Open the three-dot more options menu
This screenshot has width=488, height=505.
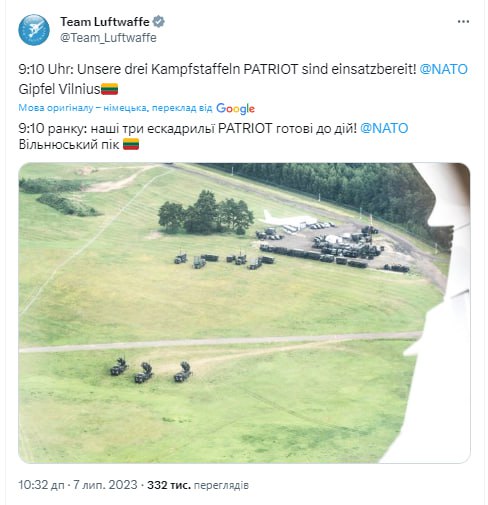click(463, 22)
